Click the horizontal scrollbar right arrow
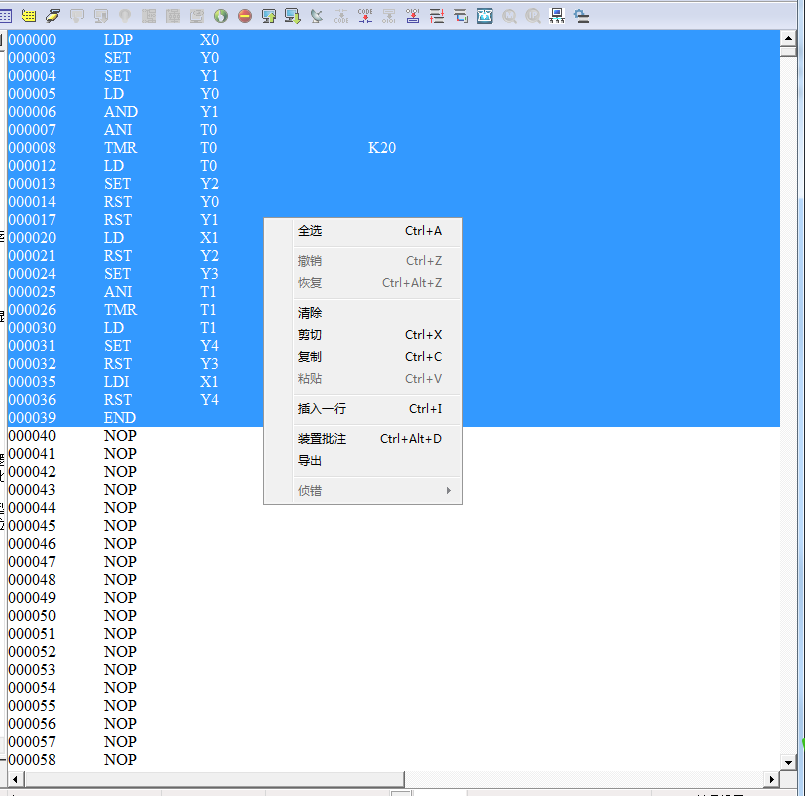This screenshot has height=796, width=805. 771,779
